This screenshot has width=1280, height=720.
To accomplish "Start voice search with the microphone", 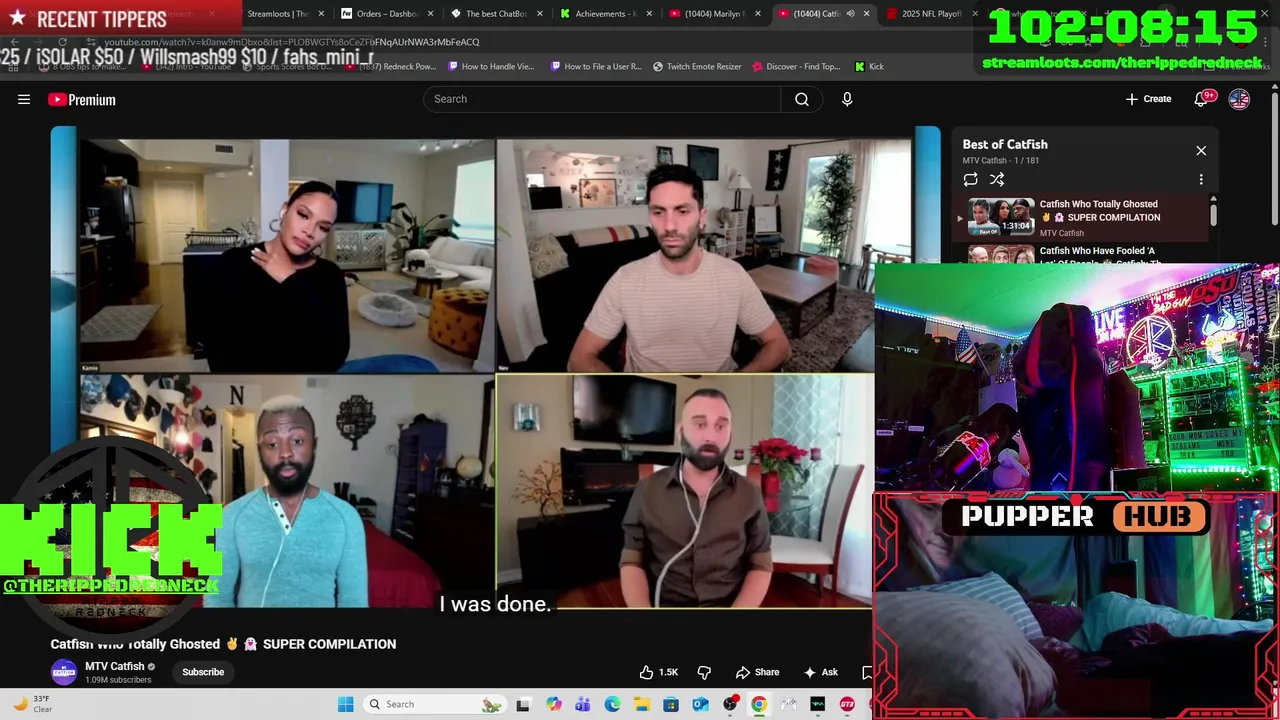I will [x=847, y=99].
